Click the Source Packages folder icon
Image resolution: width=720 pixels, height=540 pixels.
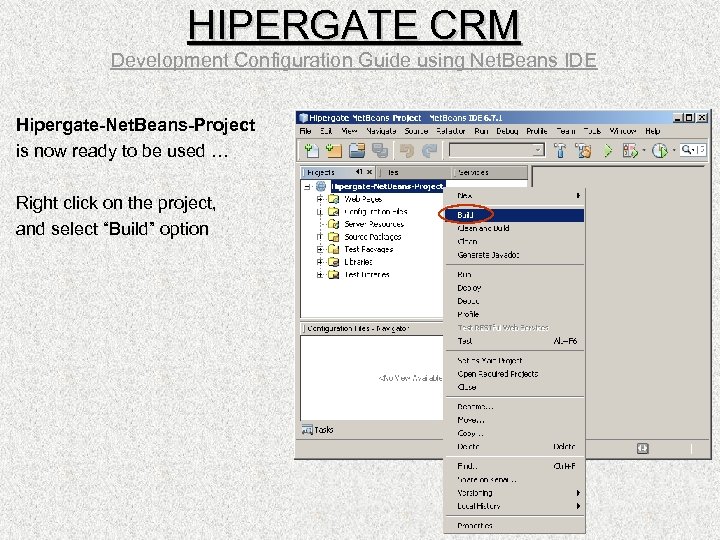(x=333, y=237)
